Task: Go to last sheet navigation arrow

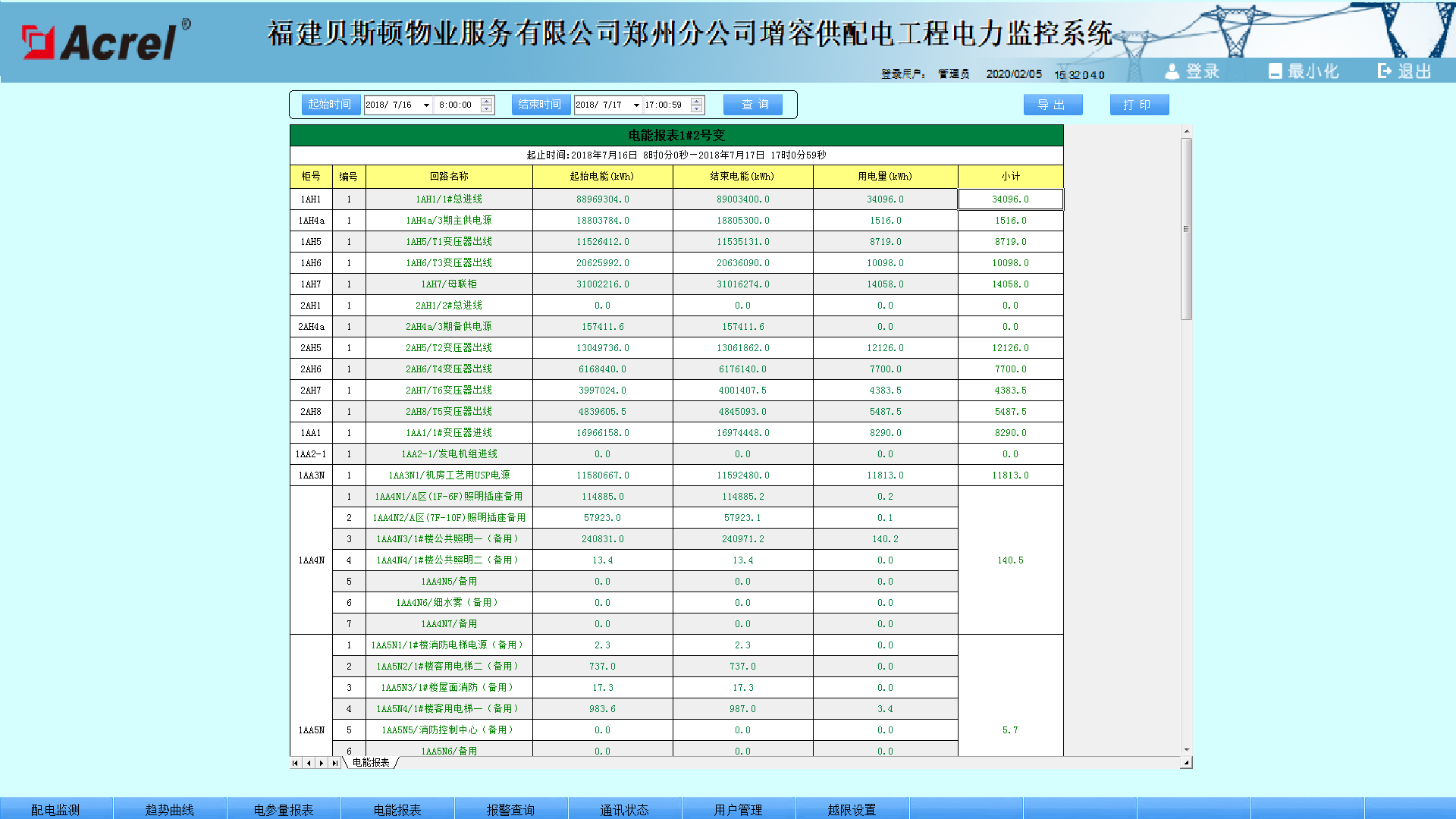Action: pos(334,763)
